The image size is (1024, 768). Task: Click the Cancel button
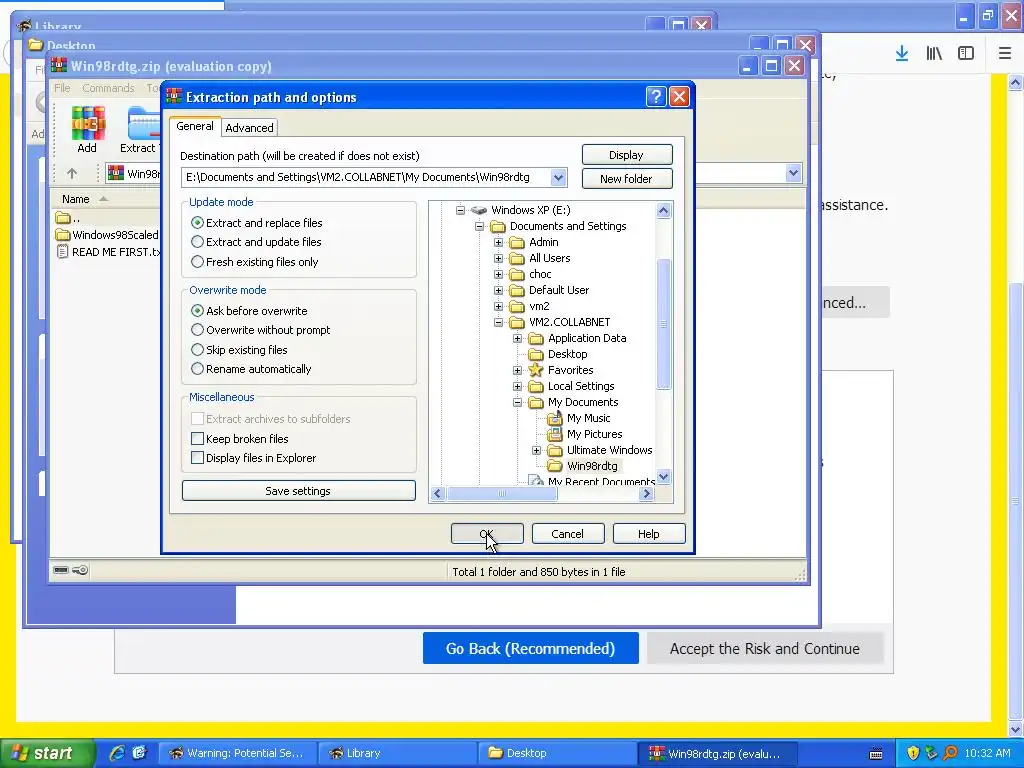click(x=568, y=534)
